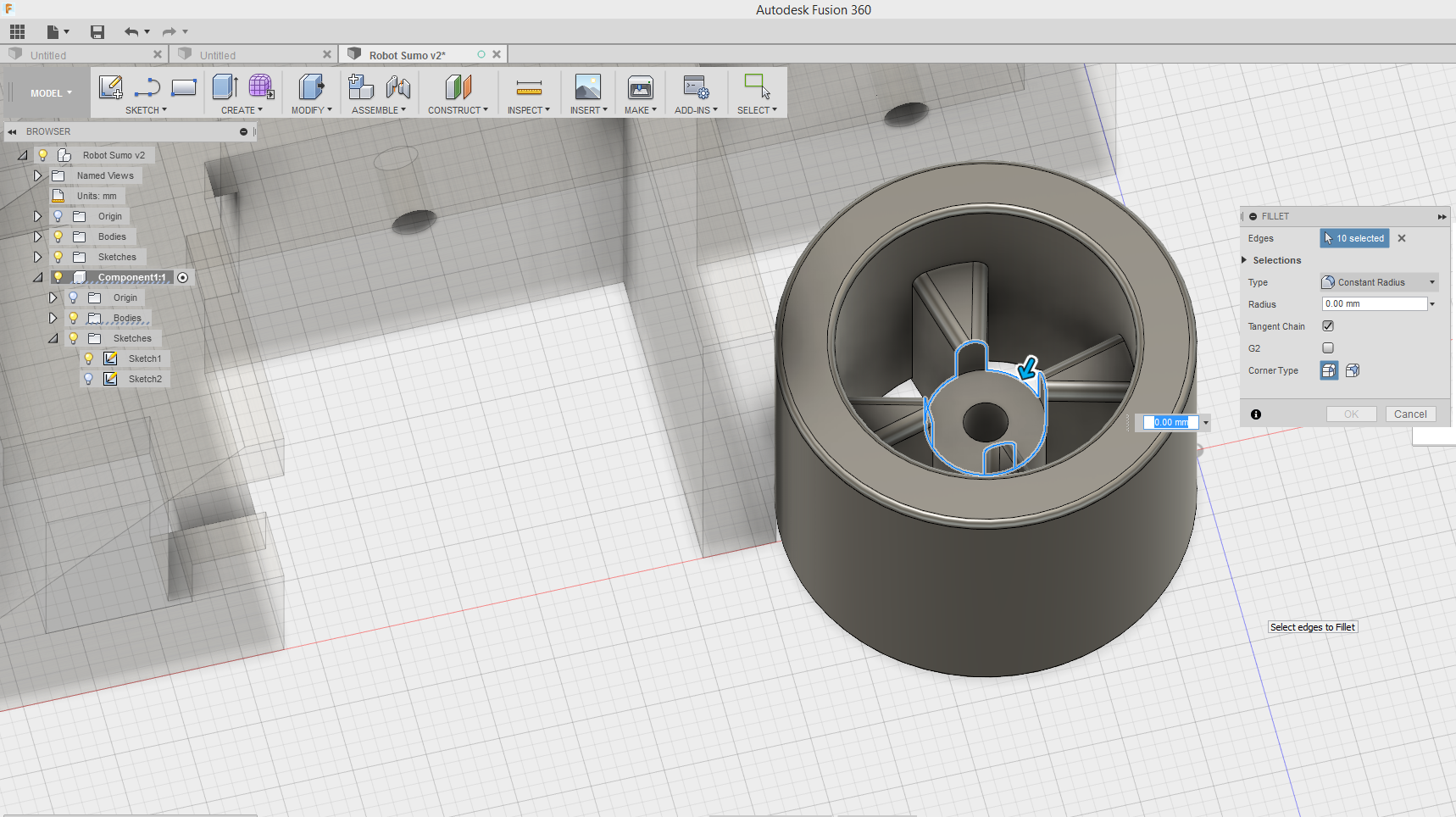Screen dimensions: 1456x817
Task: Open the MODIFY menu
Action: [311, 110]
